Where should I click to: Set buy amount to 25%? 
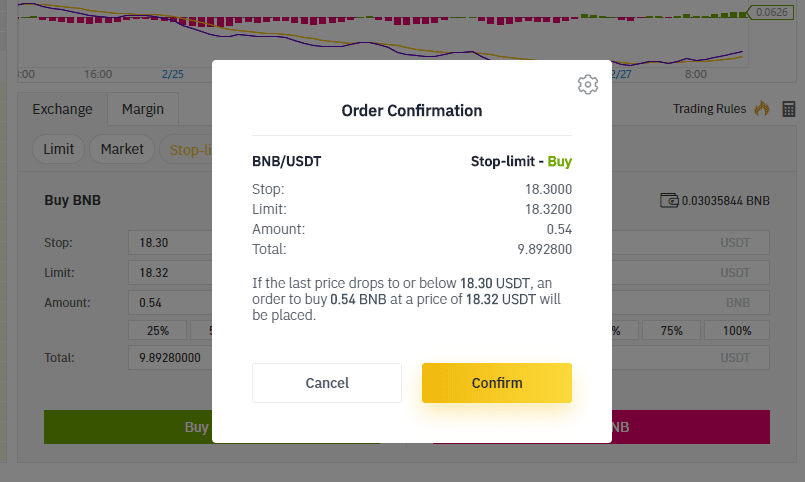[x=158, y=331]
